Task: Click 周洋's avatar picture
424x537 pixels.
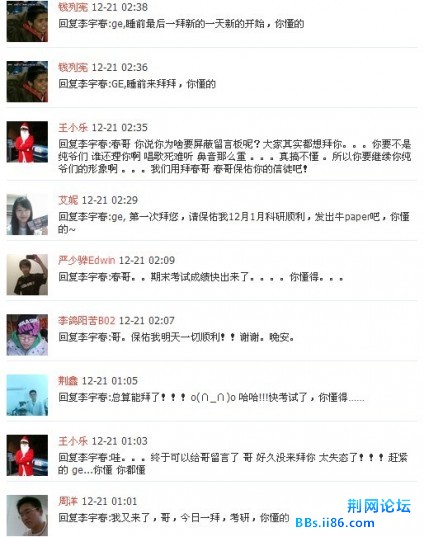Action: point(27,515)
